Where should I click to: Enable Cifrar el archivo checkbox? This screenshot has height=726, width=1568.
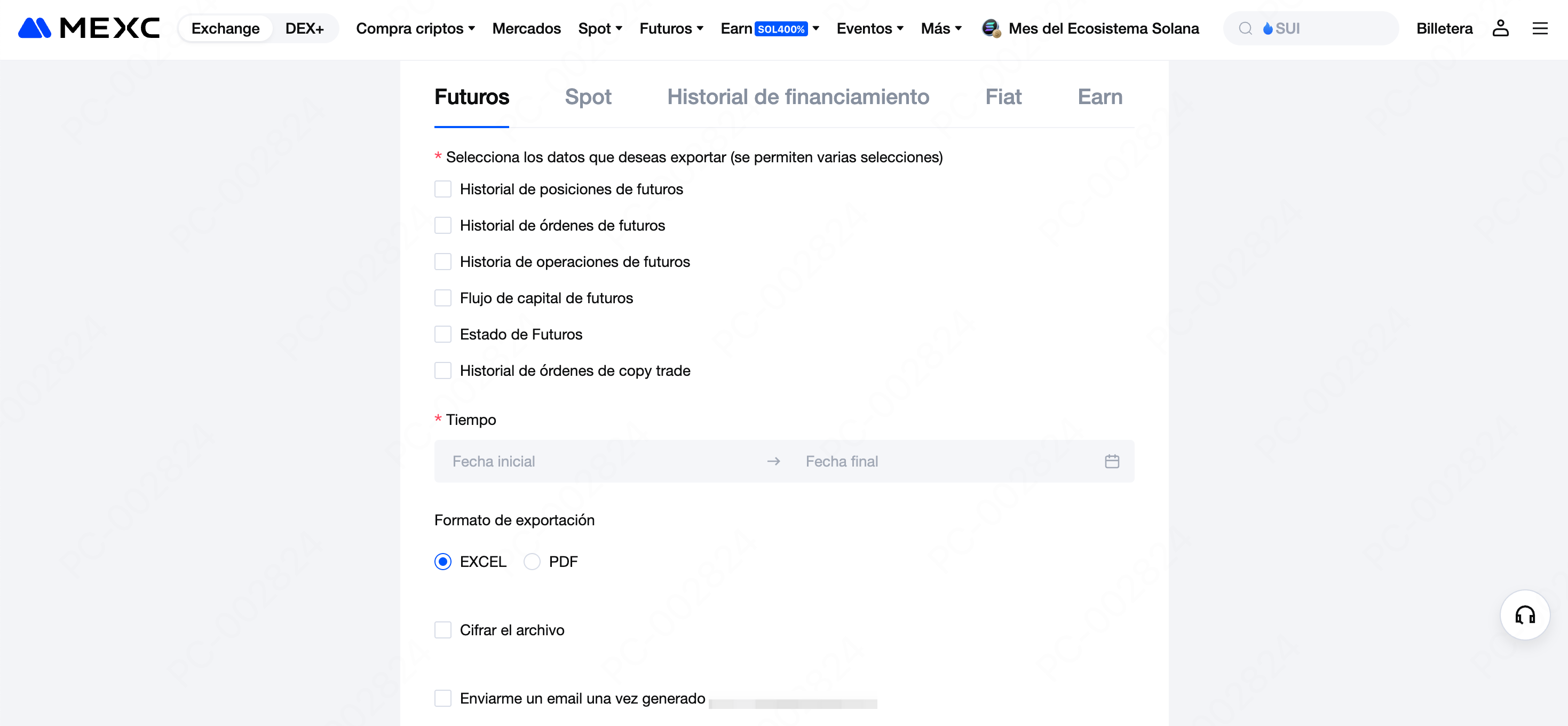pyautogui.click(x=442, y=630)
